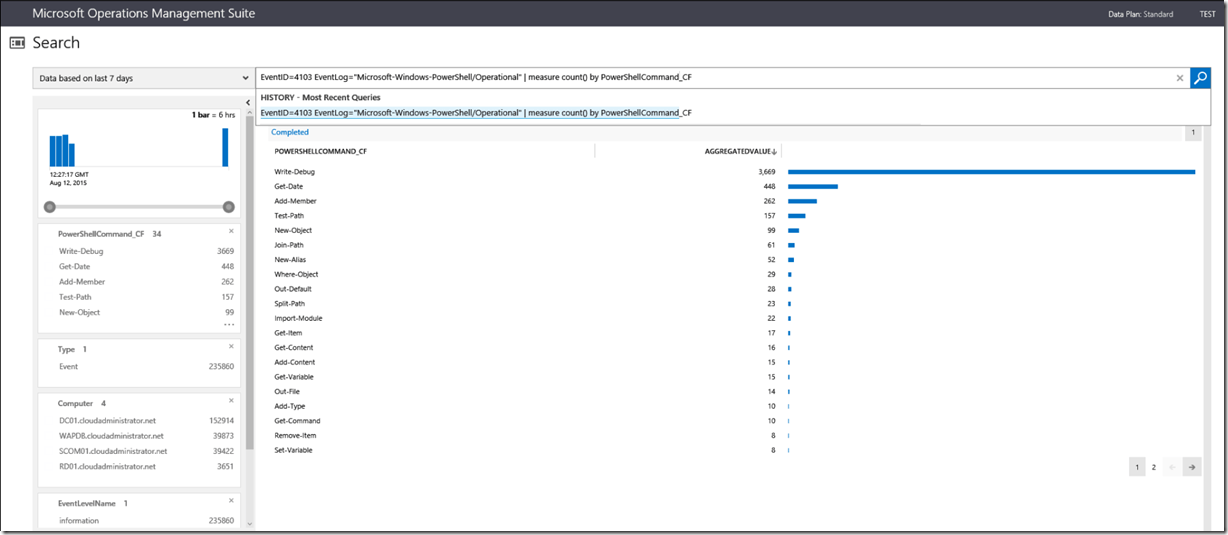1228x535 pixels.
Task: Click the right handle of time range slider
Action: [229, 207]
